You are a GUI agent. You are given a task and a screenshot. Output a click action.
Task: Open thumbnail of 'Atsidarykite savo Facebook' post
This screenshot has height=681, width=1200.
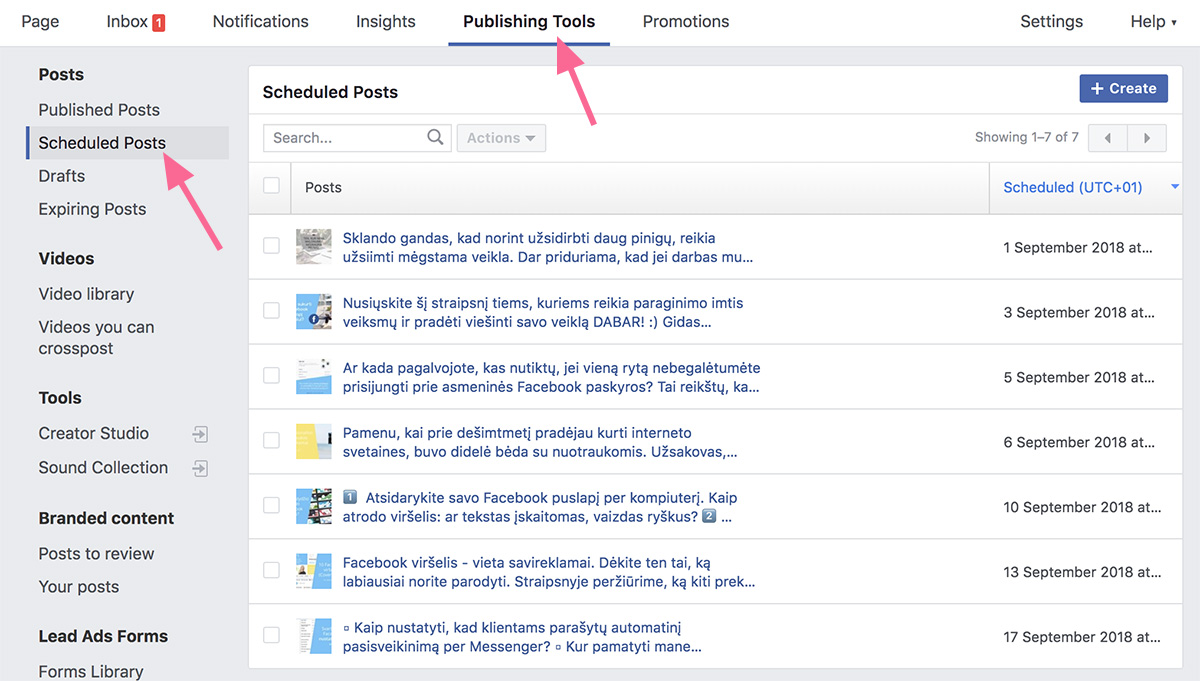314,507
